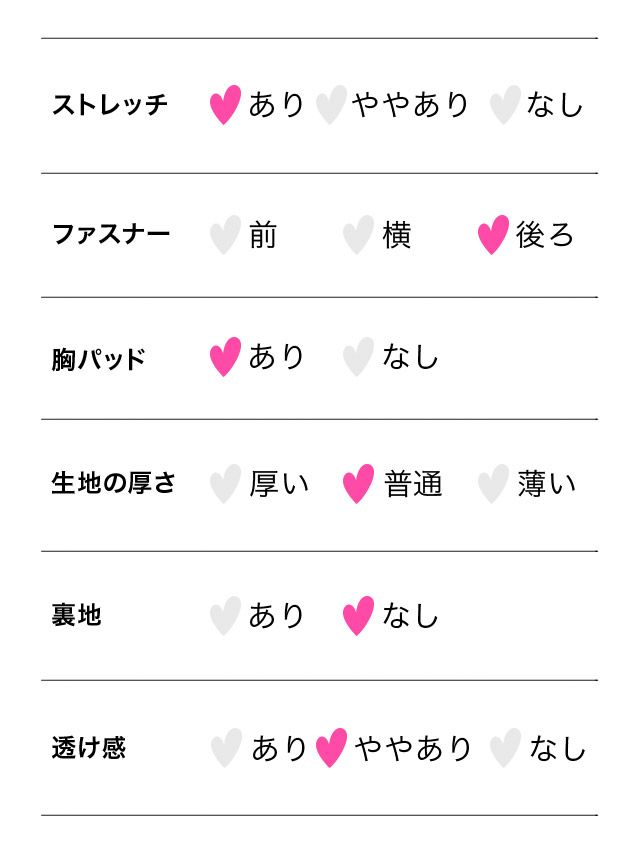Select the gray heart for 裏地 あり

pyautogui.click(x=225, y=616)
